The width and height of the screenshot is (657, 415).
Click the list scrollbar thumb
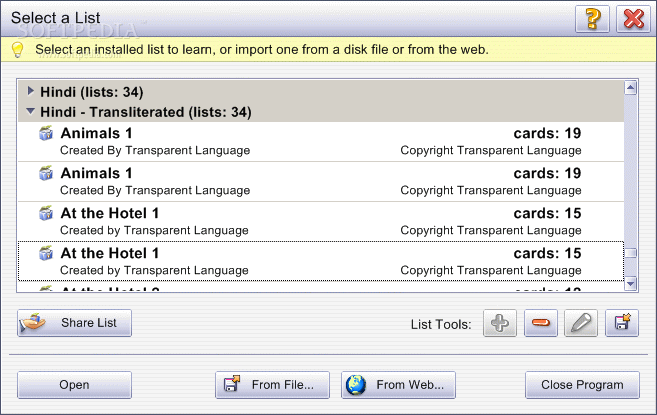(631, 253)
